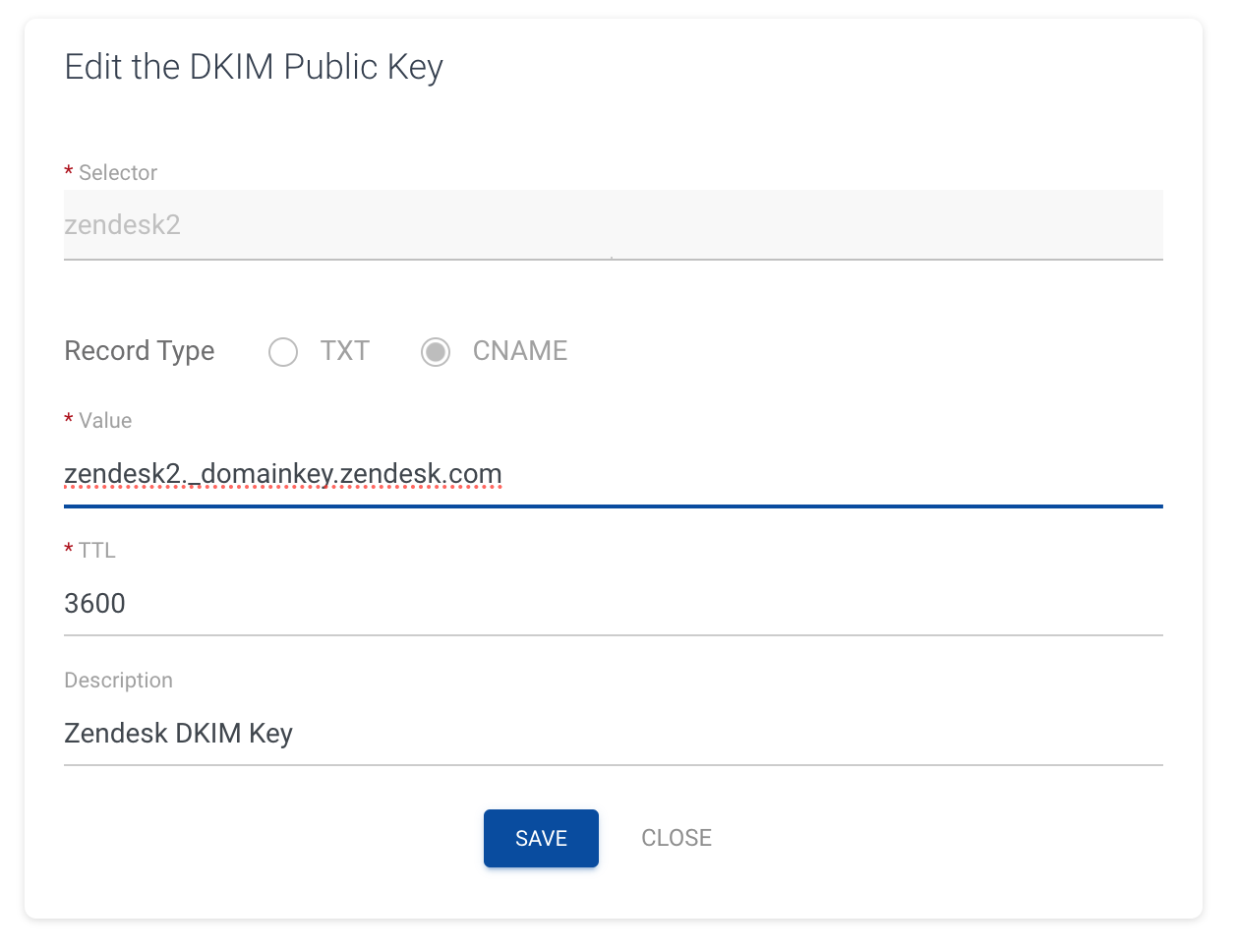
Task: Focus the Value input field
Action: click(590, 474)
